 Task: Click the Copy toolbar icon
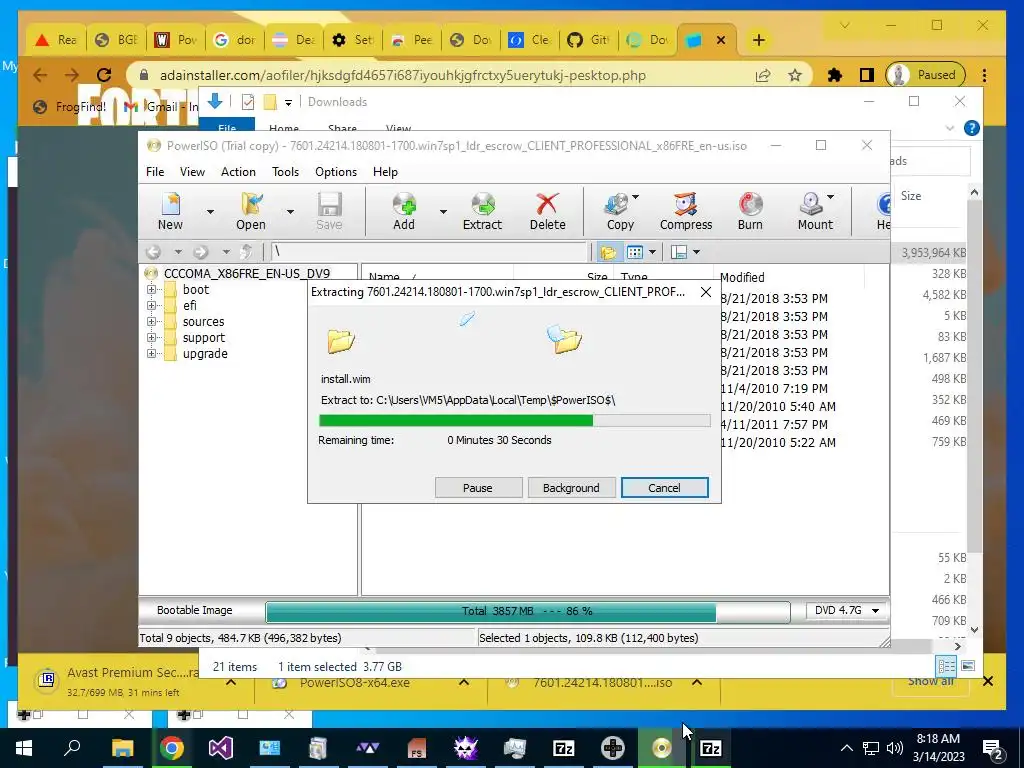point(618,211)
